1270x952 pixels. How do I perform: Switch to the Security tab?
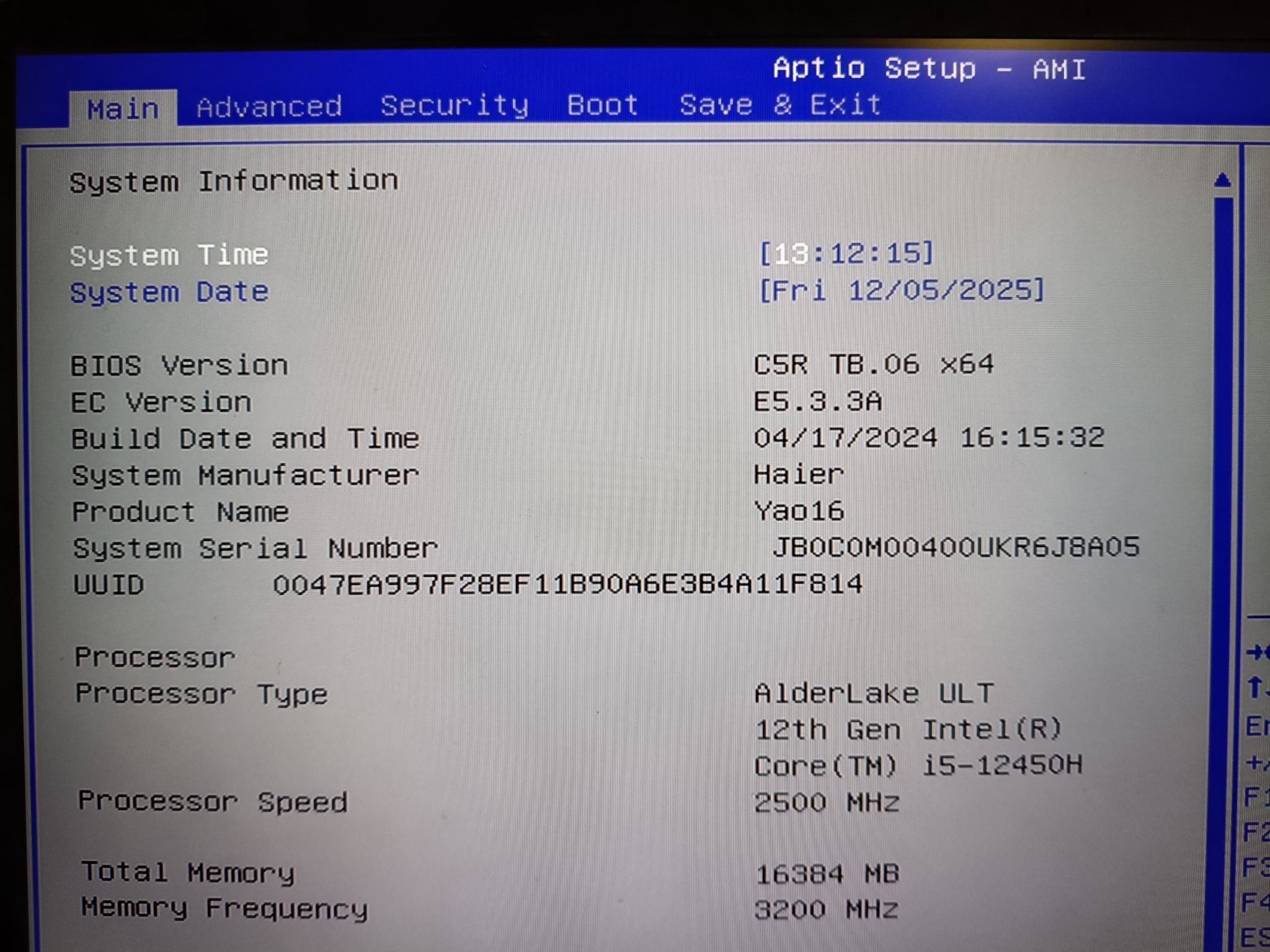point(454,106)
